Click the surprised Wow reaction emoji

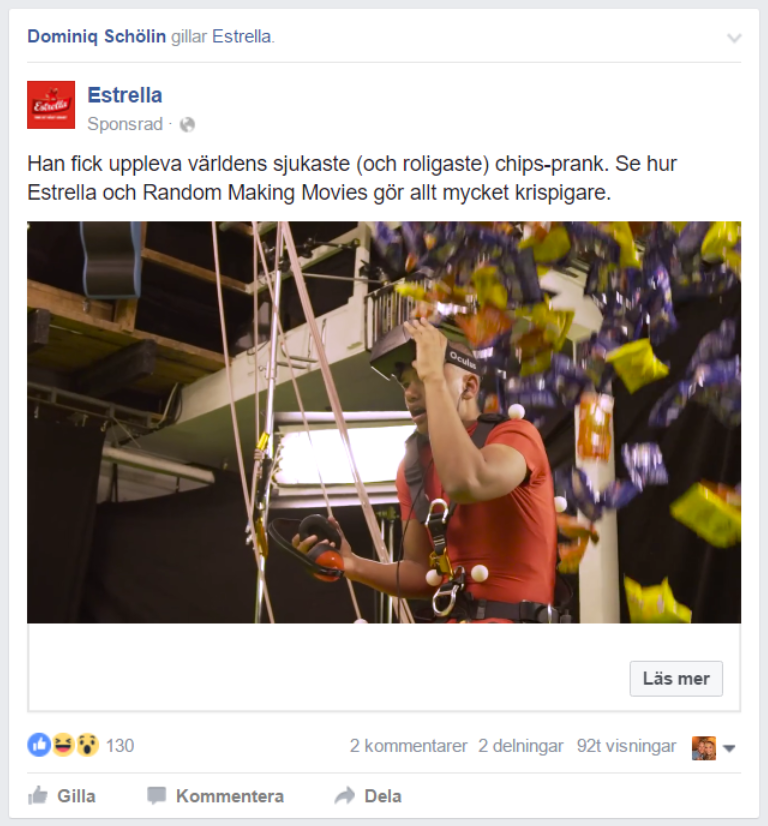tap(87, 745)
